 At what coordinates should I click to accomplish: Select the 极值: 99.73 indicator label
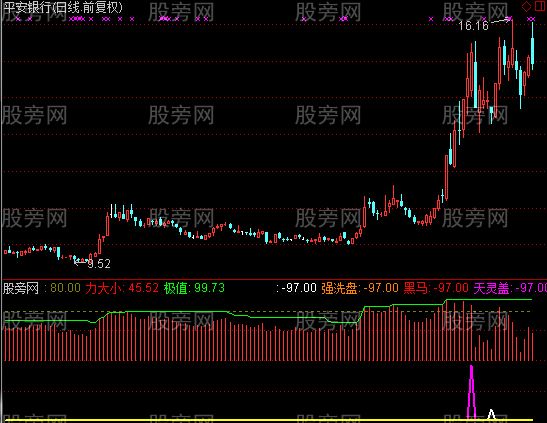pos(194,288)
